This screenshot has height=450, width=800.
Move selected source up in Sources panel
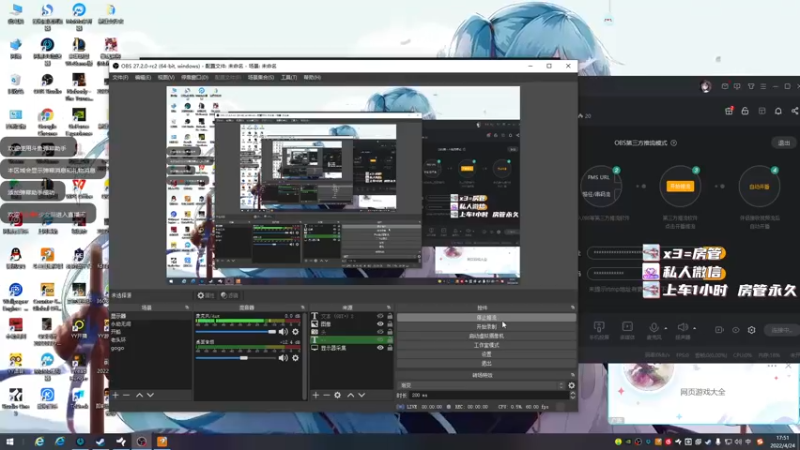(x=351, y=395)
